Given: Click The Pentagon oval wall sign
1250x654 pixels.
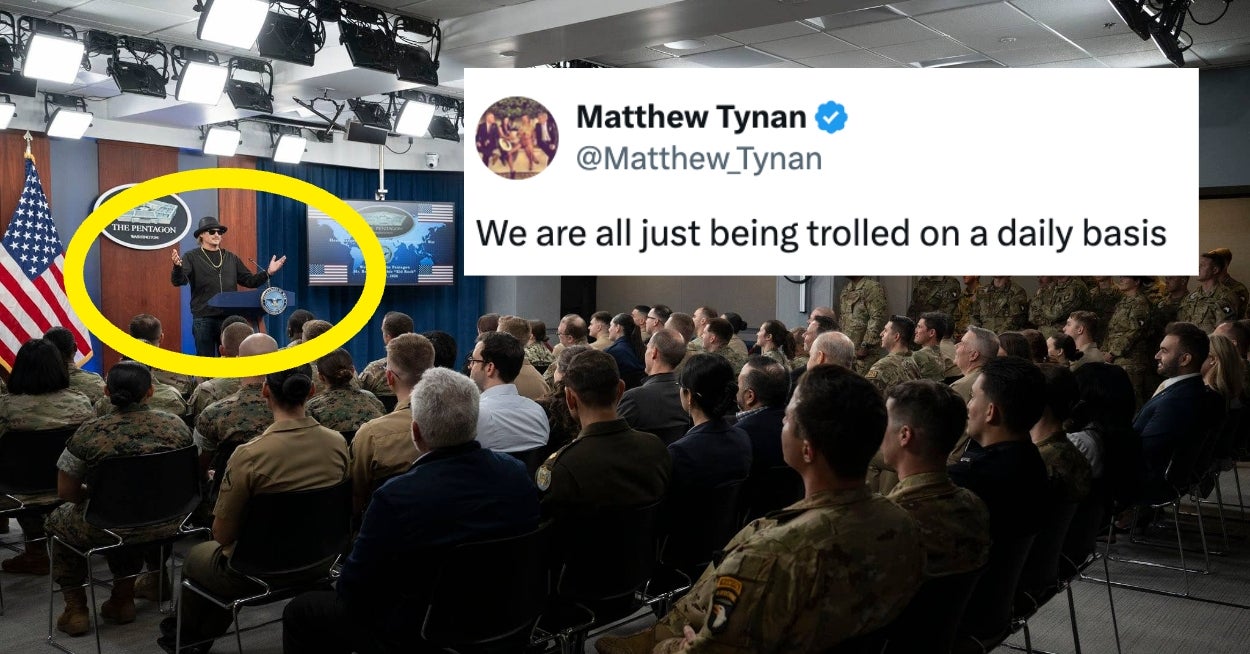Looking at the screenshot, I should 142,216.
